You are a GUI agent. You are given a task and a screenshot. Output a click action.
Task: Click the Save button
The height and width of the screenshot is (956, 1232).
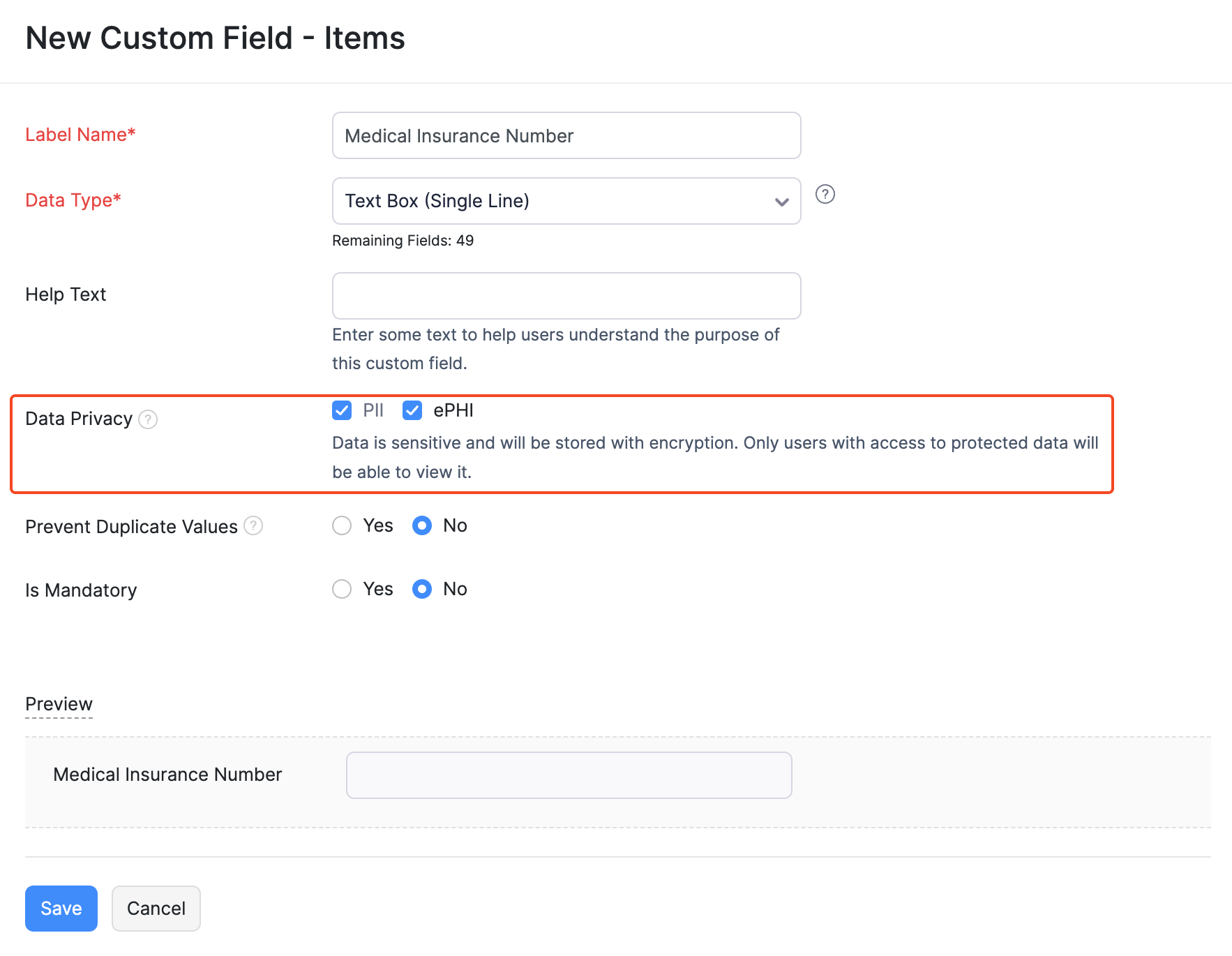coord(61,908)
